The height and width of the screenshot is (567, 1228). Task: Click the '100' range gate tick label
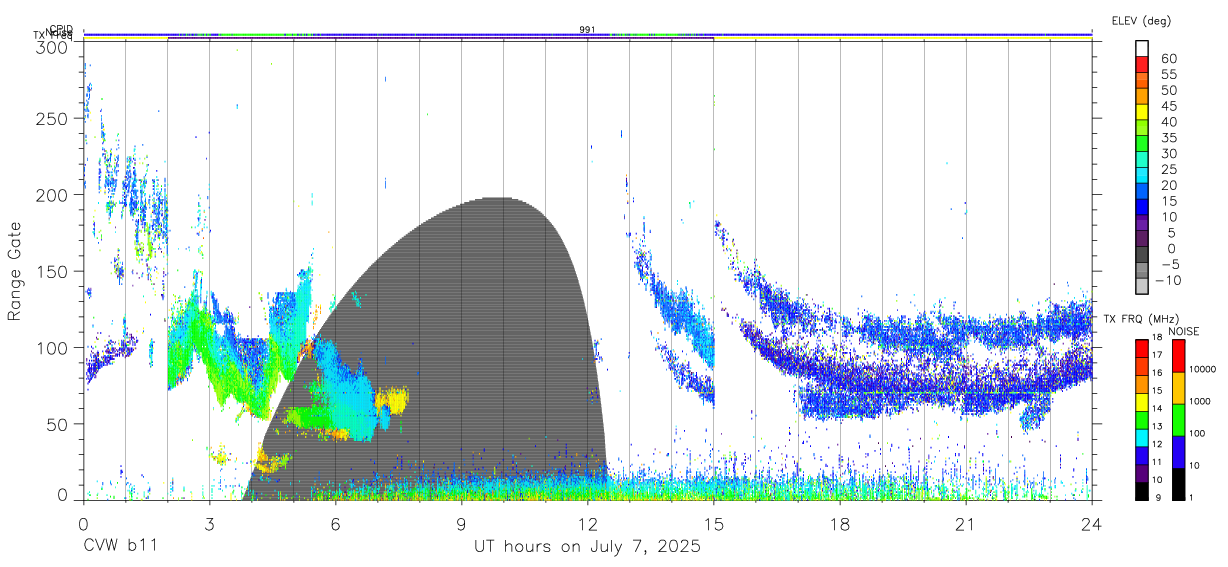(53, 347)
